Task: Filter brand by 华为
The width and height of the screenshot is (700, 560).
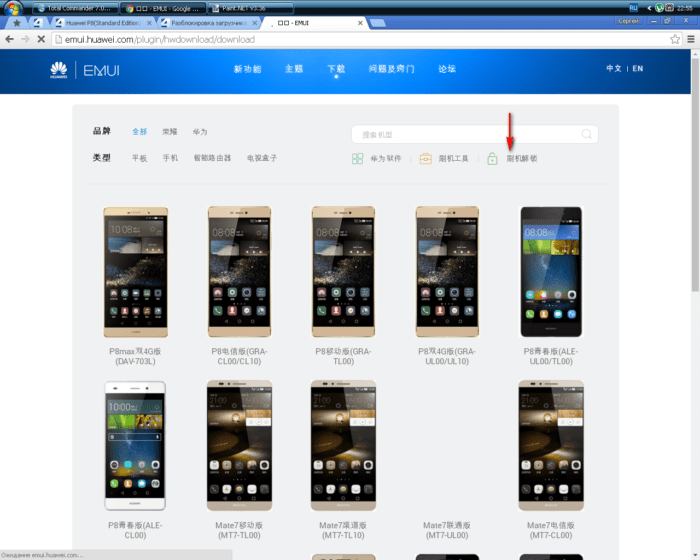Action: (200, 132)
